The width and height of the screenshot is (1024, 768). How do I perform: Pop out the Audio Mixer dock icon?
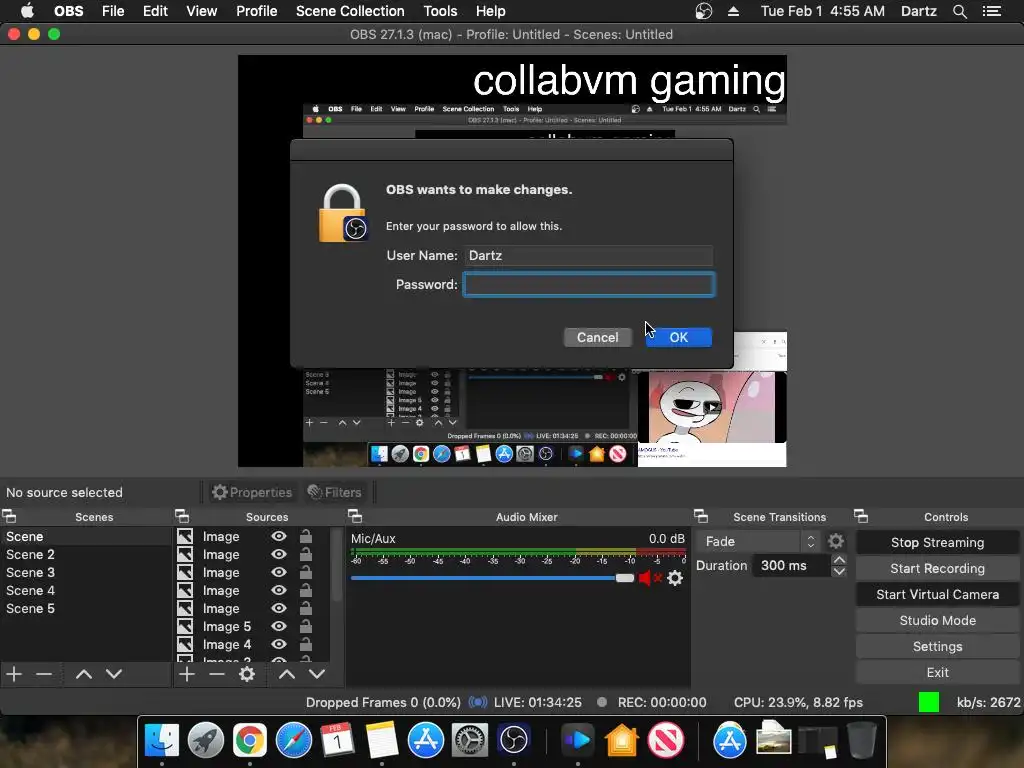coord(355,517)
